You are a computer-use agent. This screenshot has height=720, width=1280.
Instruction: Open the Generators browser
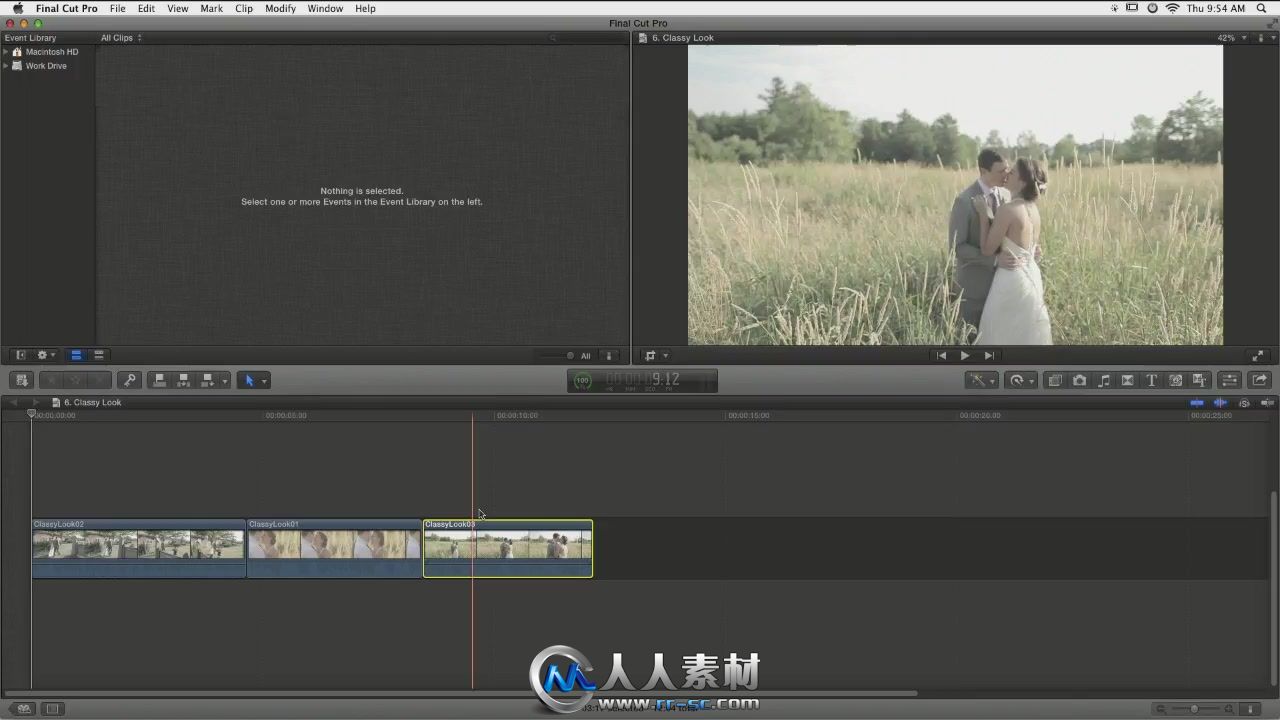click(x=1175, y=380)
